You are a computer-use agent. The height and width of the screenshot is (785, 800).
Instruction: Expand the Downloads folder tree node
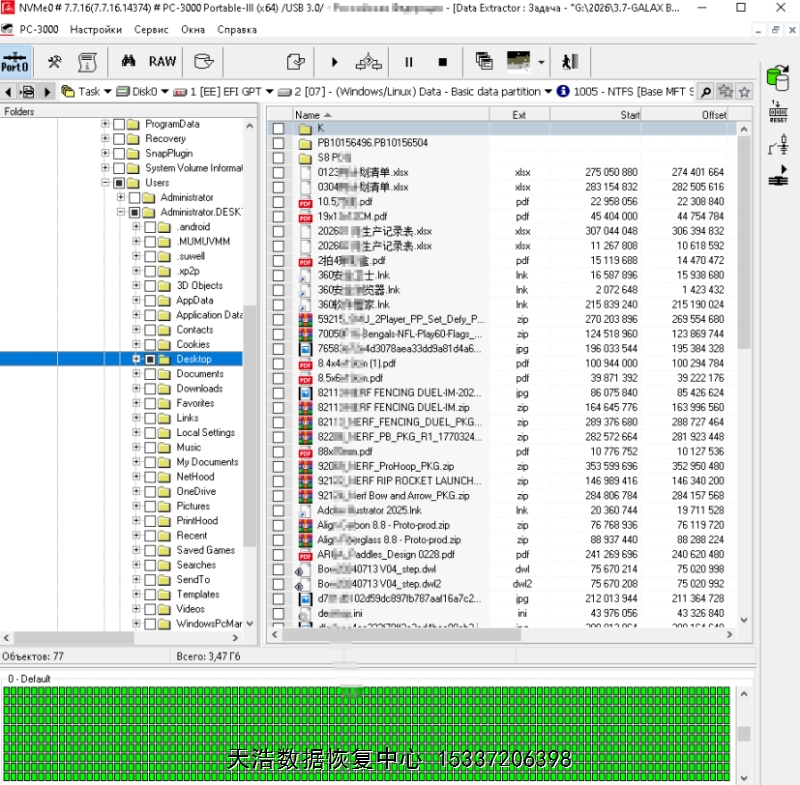[x=136, y=389]
